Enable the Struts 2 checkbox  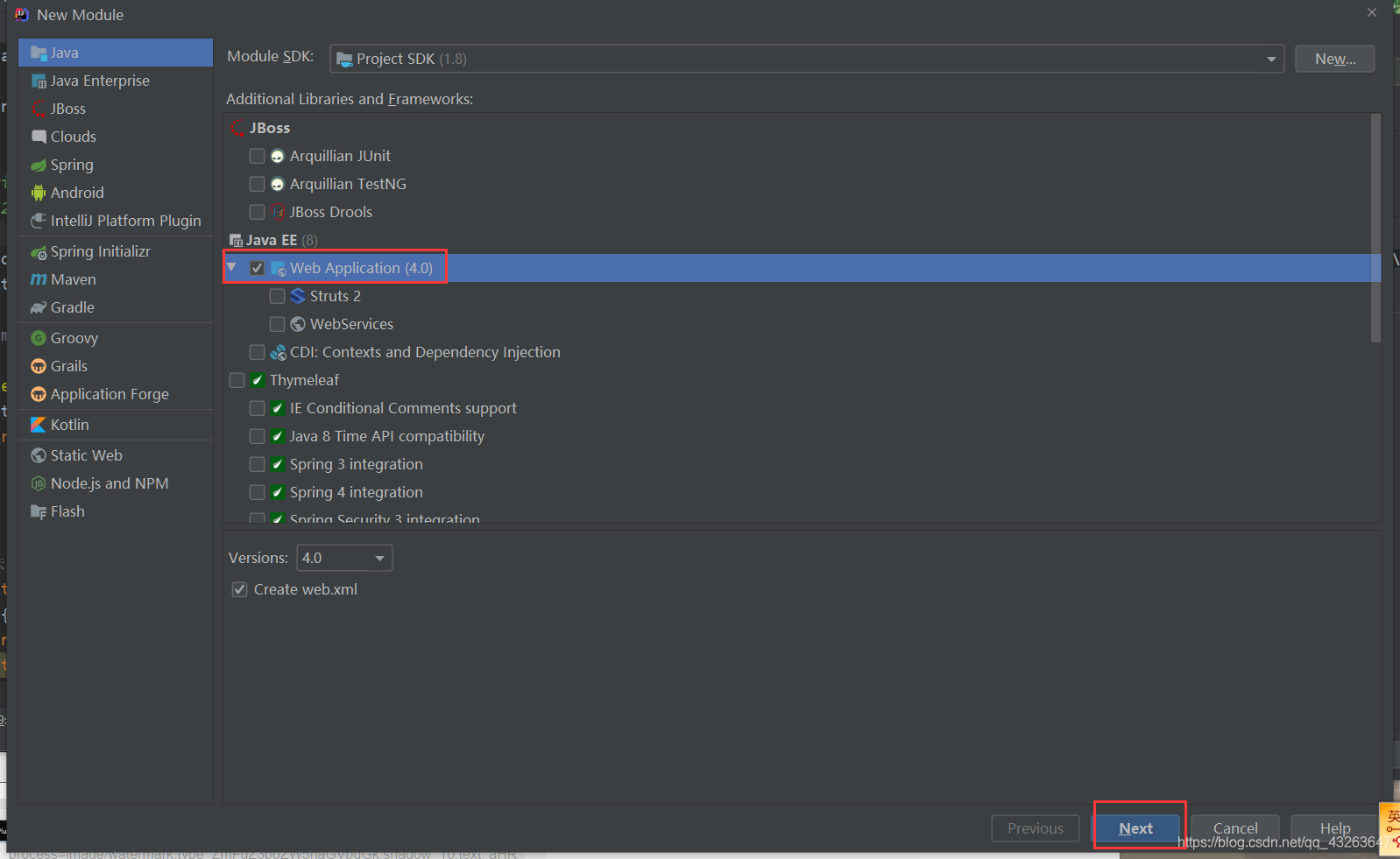[277, 296]
